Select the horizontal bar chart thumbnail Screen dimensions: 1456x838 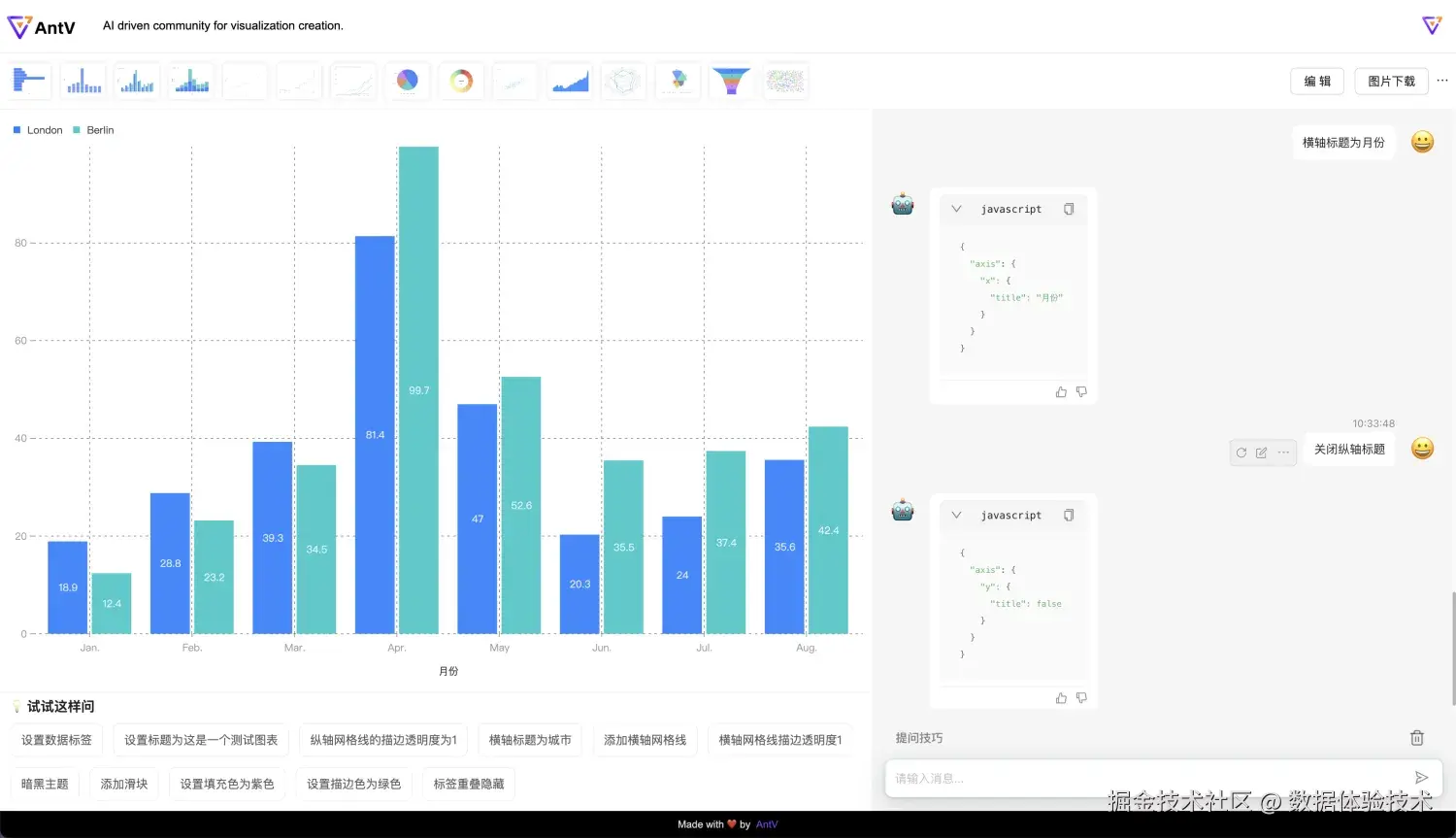29,81
